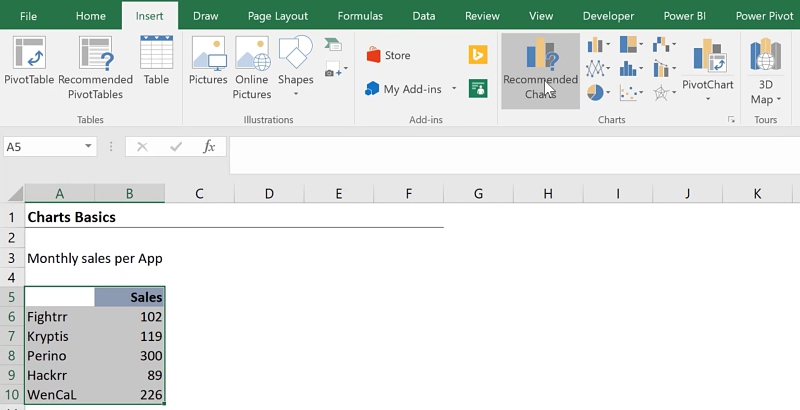Open the Charts dialog launcher
The image size is (800, 410).
coord(731,120)
